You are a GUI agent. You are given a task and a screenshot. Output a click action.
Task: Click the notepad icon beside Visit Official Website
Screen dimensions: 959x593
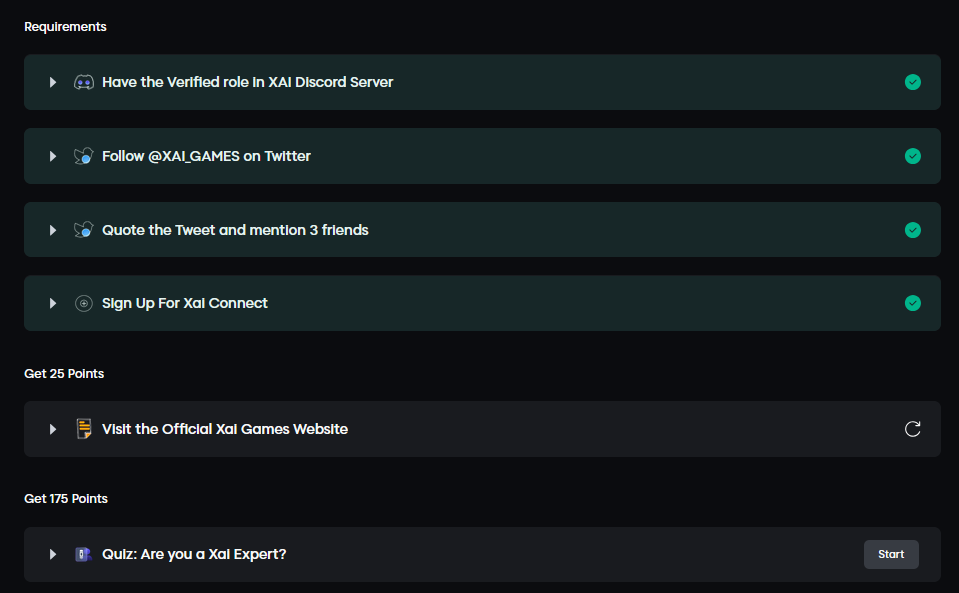pyautogui.click(x=84, y=429)
